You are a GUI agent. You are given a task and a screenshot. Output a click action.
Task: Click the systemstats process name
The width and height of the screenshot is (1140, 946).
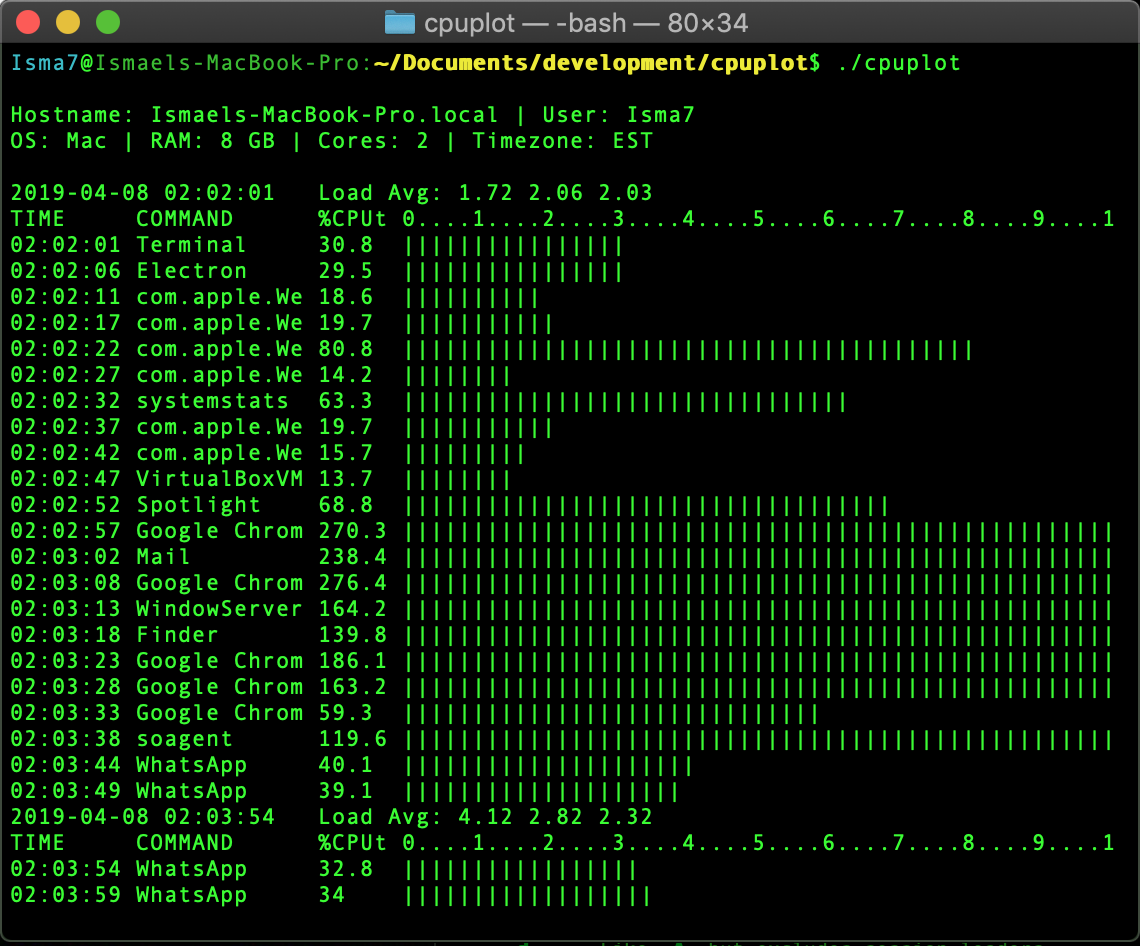tap(212, 401)
